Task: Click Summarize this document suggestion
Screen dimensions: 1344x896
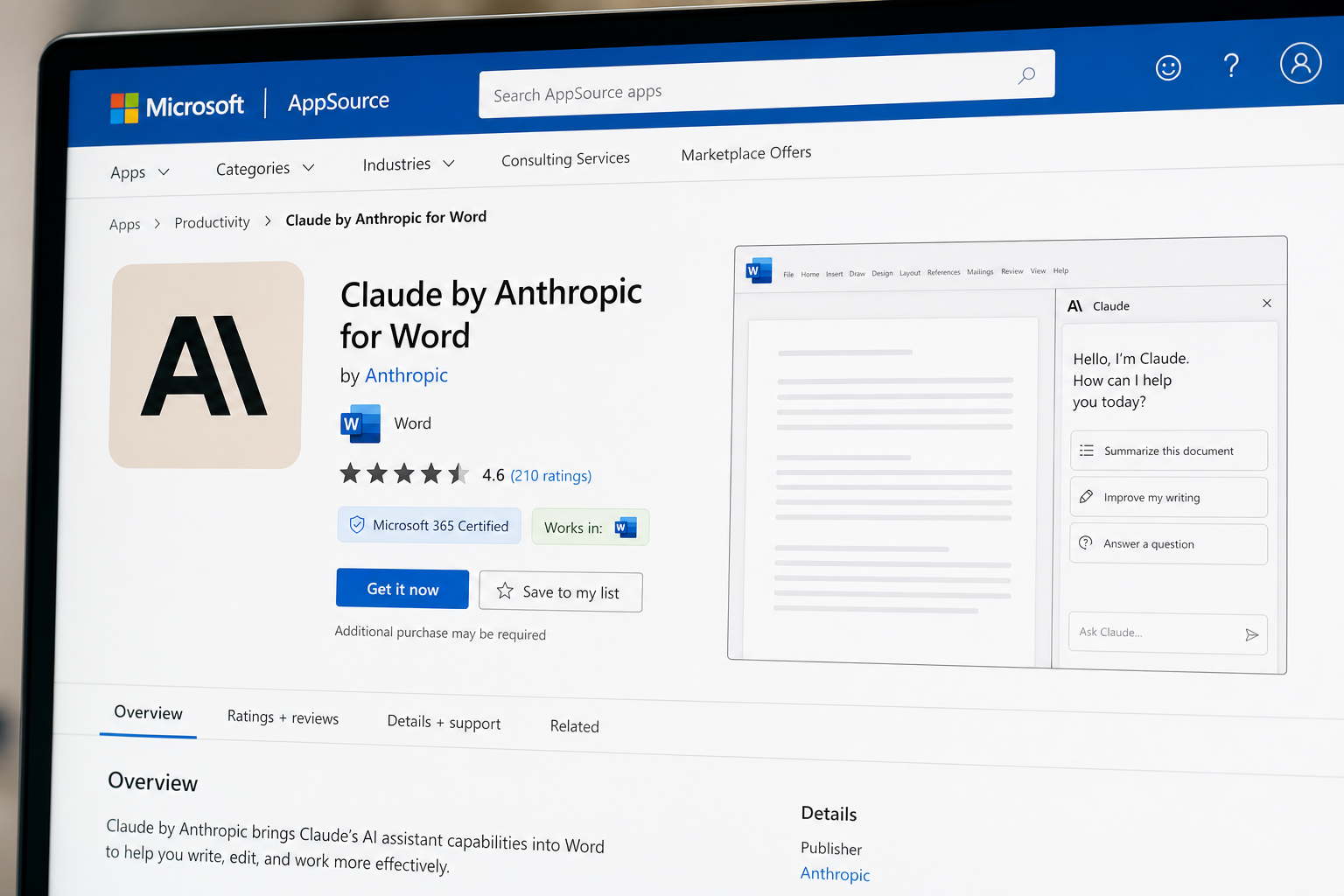Action: (1169, 451)
